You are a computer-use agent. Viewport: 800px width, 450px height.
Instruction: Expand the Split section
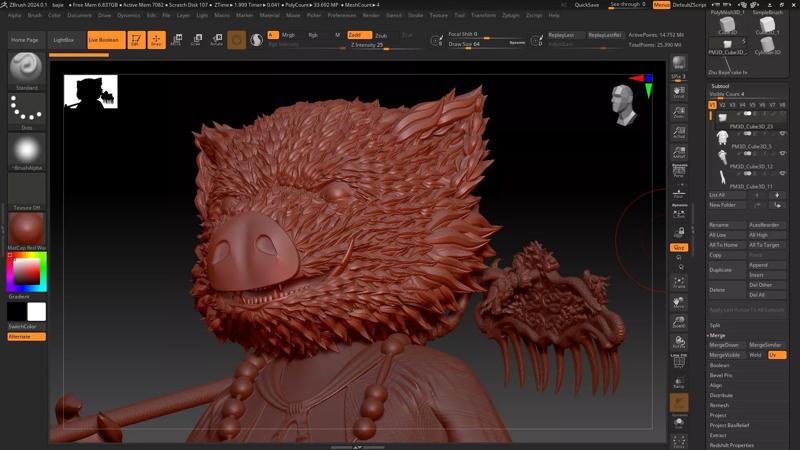click(x=715, y=325)
